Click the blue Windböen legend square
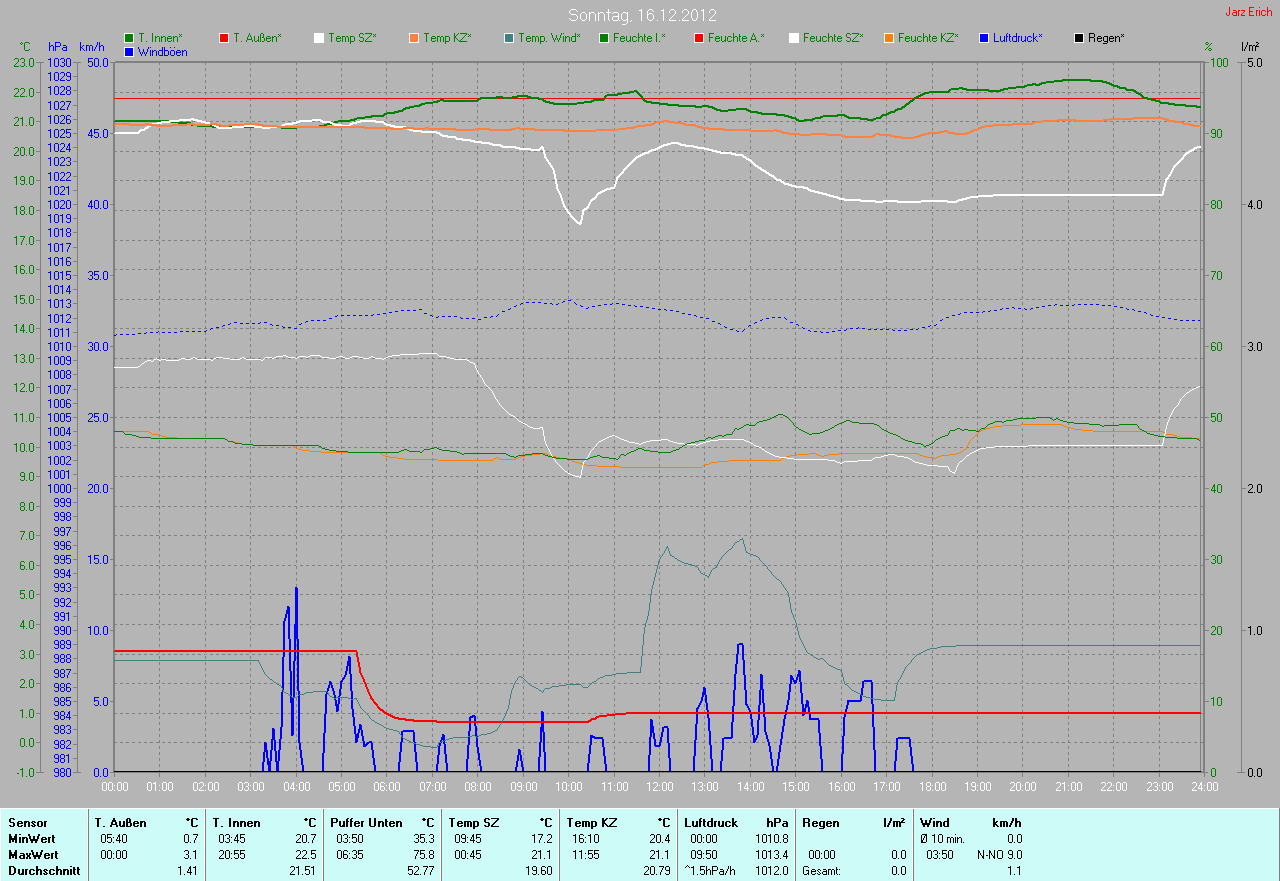Viewport: 1280px width, 881px height. (x=129, y=51)
